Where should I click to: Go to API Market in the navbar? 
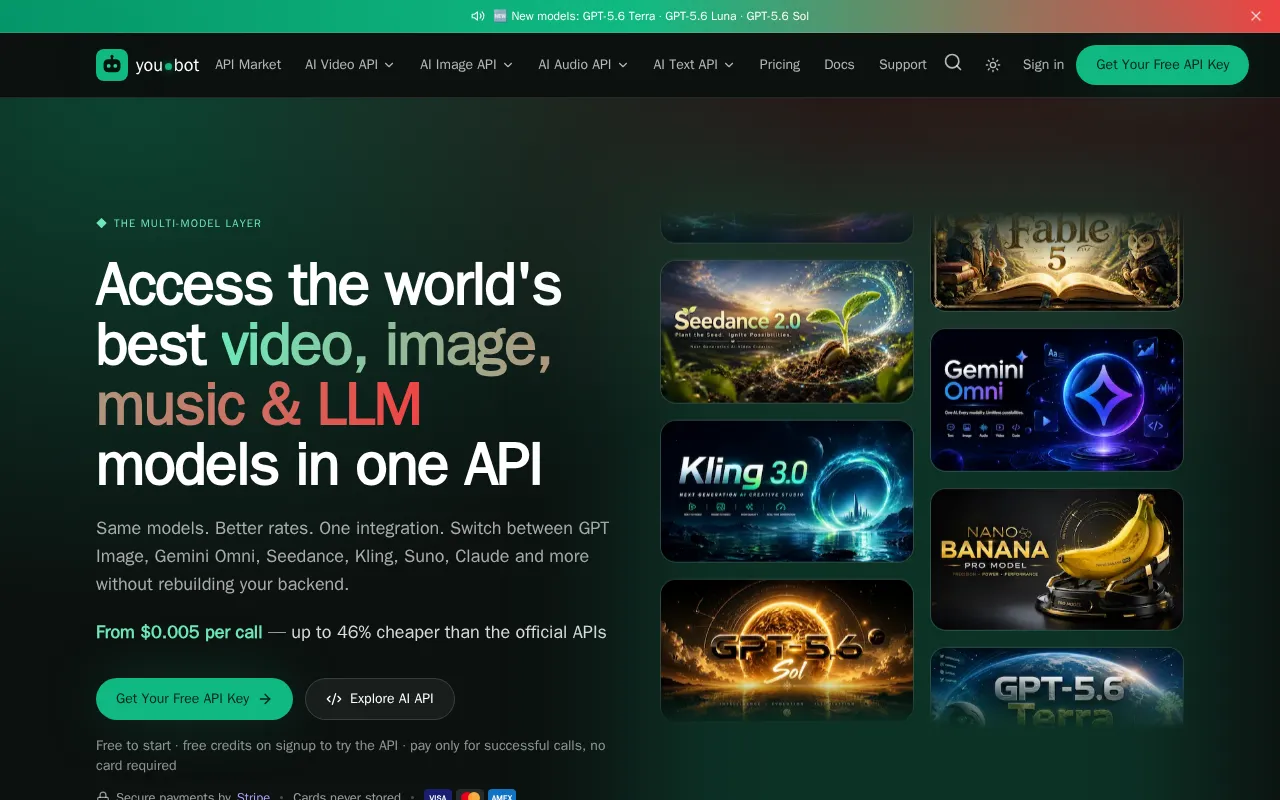[248, 65]
